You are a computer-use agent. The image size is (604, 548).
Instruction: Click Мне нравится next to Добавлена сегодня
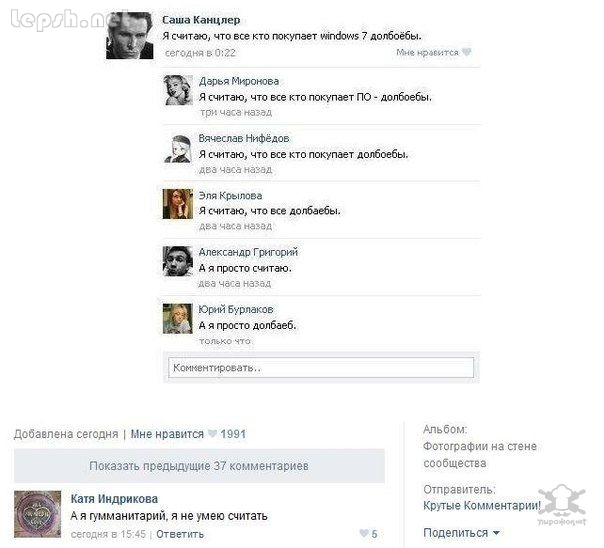pos(167,434)
